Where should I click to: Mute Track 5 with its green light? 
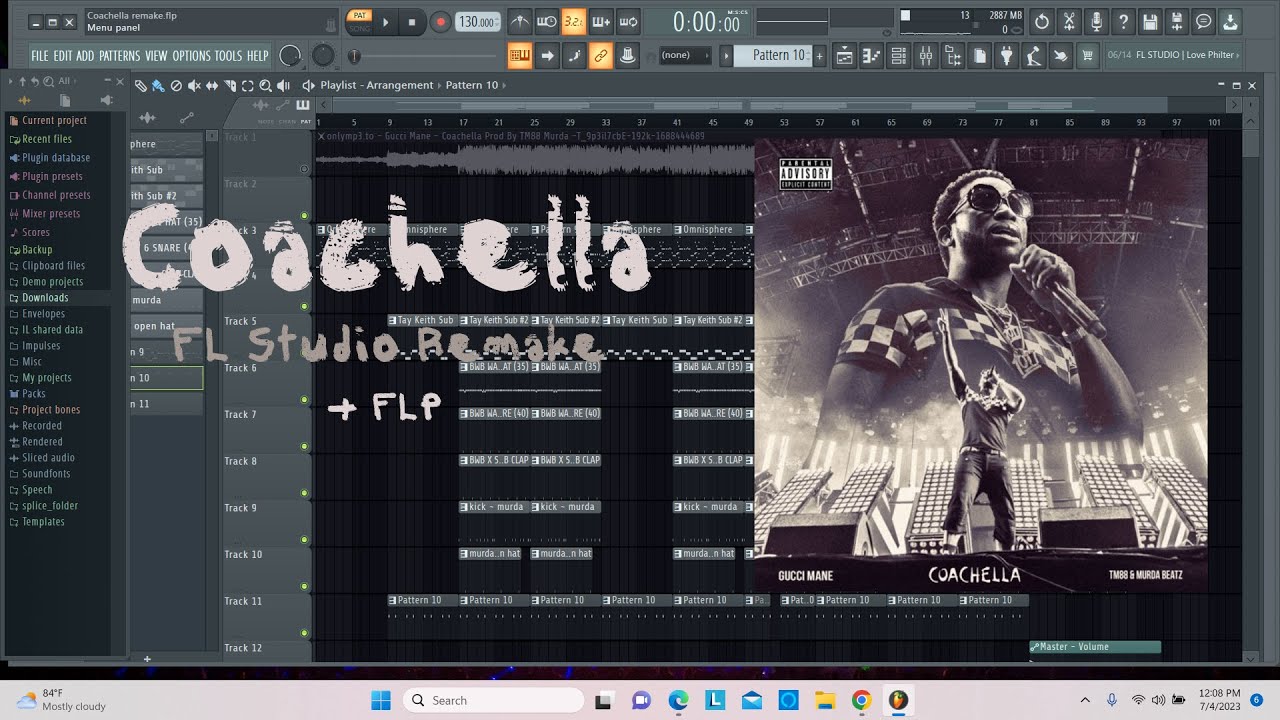click(x=304, y=355)
